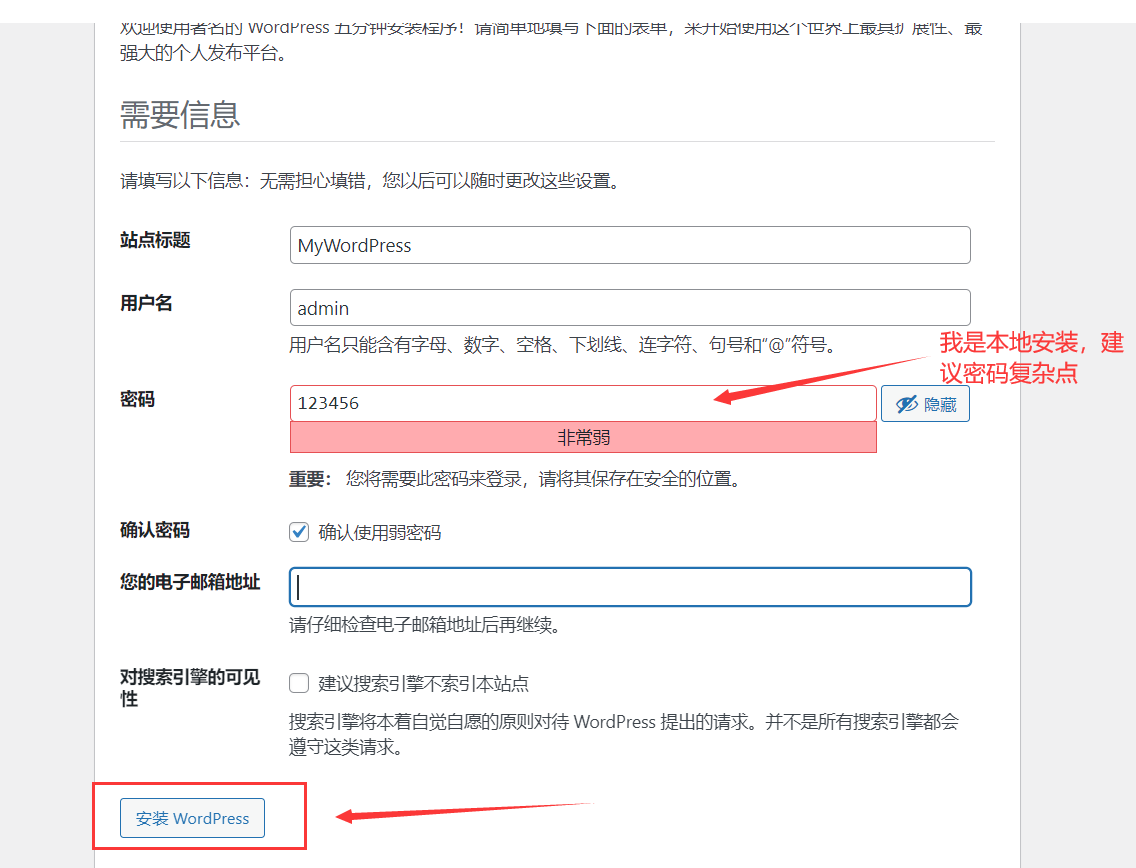Click the username rules hint text
The height and width of the screenshot is (868, 1136).
(563, 345)
